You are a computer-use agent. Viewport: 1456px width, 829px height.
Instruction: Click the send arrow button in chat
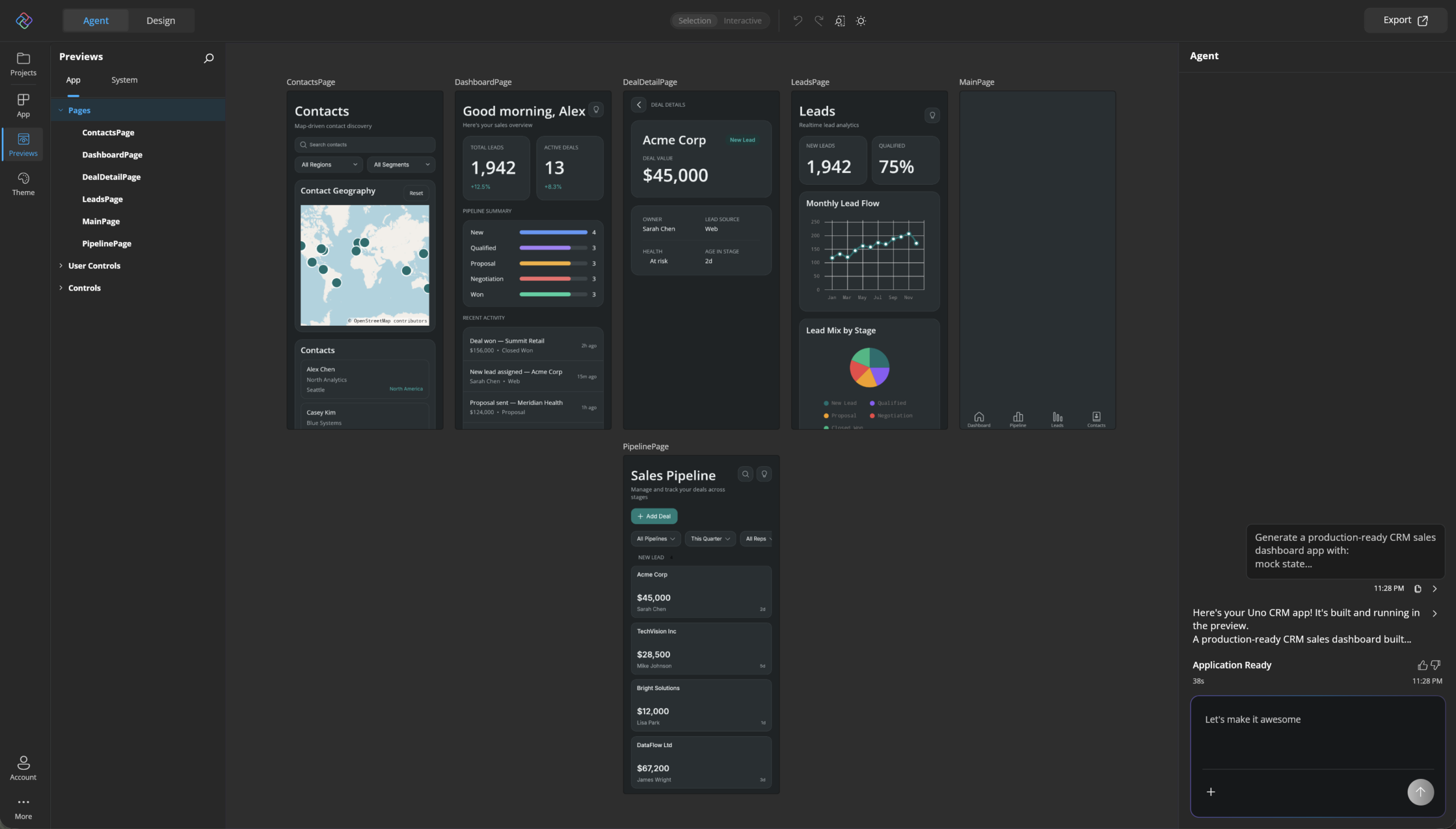tap(1420, 792)
